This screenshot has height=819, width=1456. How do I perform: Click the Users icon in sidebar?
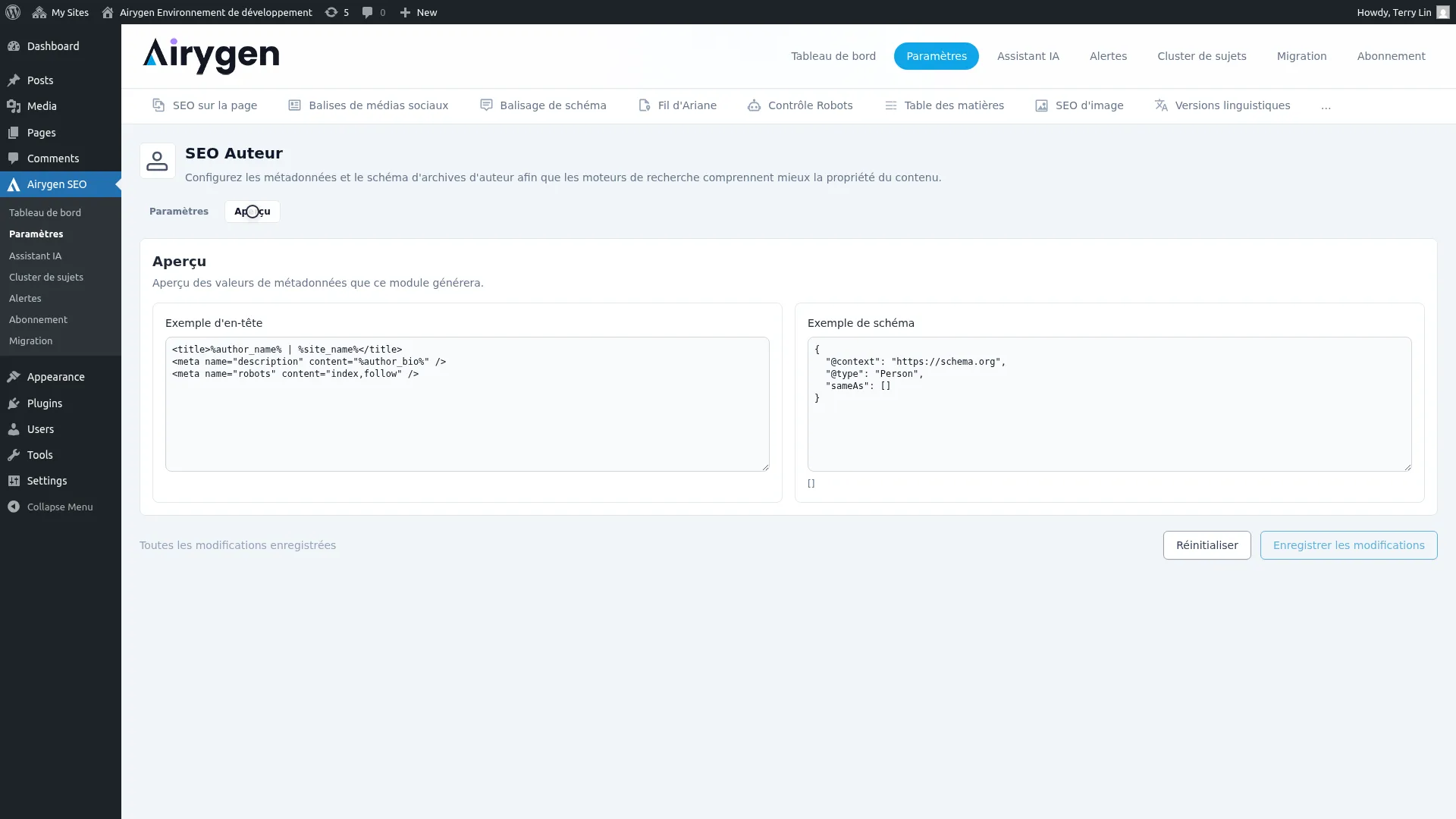click(x=14, y=429)
